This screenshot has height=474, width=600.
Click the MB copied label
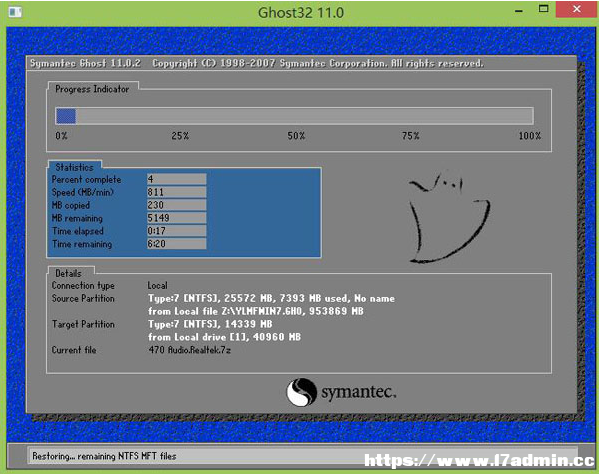tap(70, 205)
